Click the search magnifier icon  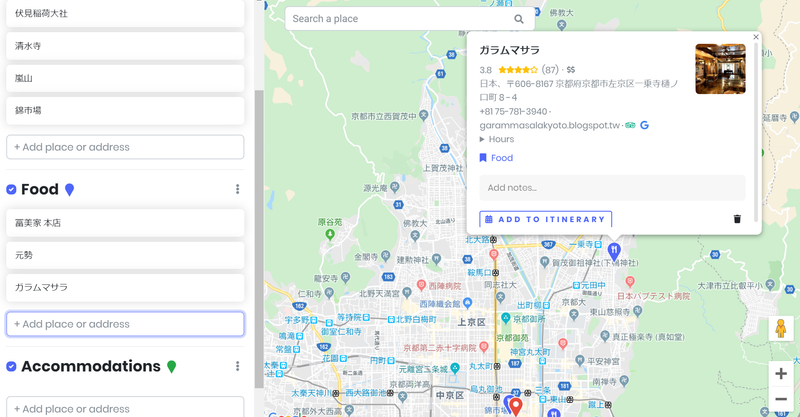point(518,19)
